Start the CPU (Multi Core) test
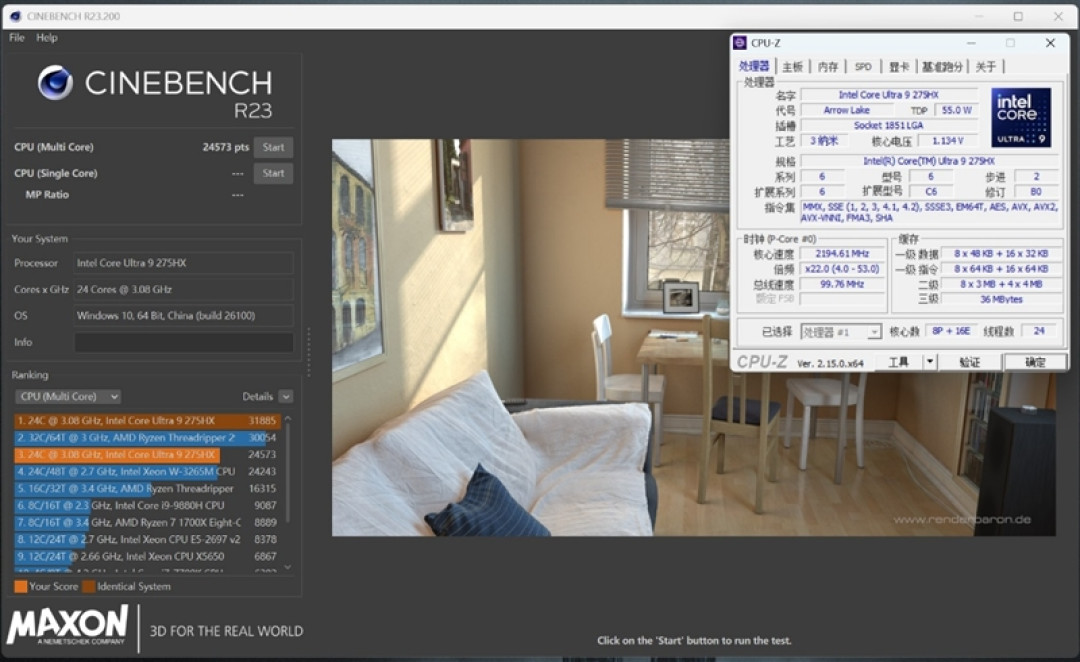Image resolution: width=1080 pixels, height=662 pixels. [273, 147]
